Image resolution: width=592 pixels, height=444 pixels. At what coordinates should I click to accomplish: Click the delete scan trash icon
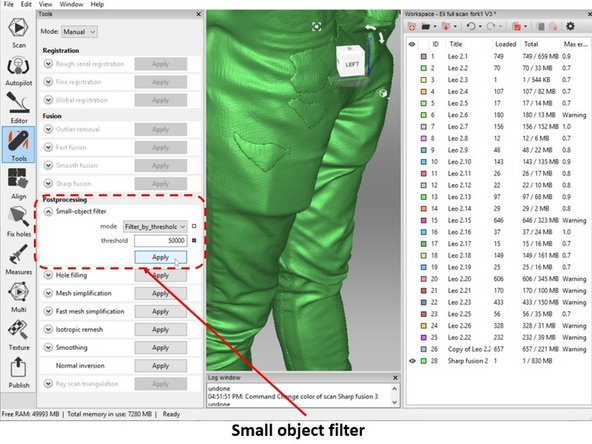[x=554, y=27]
